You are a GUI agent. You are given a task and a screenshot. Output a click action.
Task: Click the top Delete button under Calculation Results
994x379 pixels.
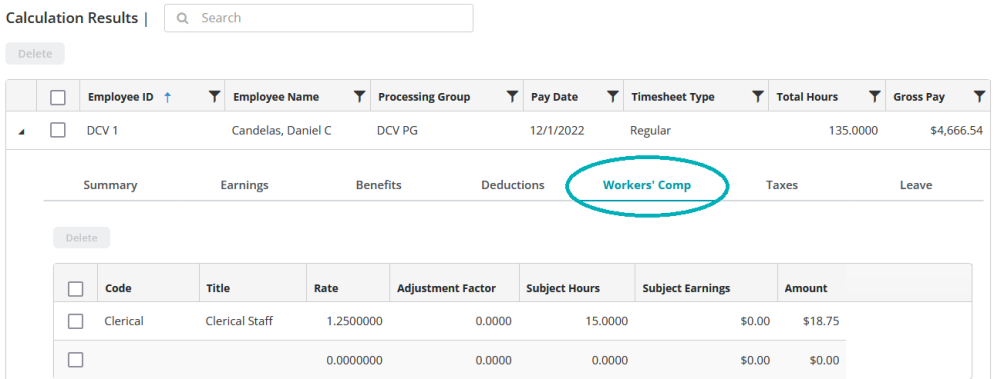coord(35,54)
